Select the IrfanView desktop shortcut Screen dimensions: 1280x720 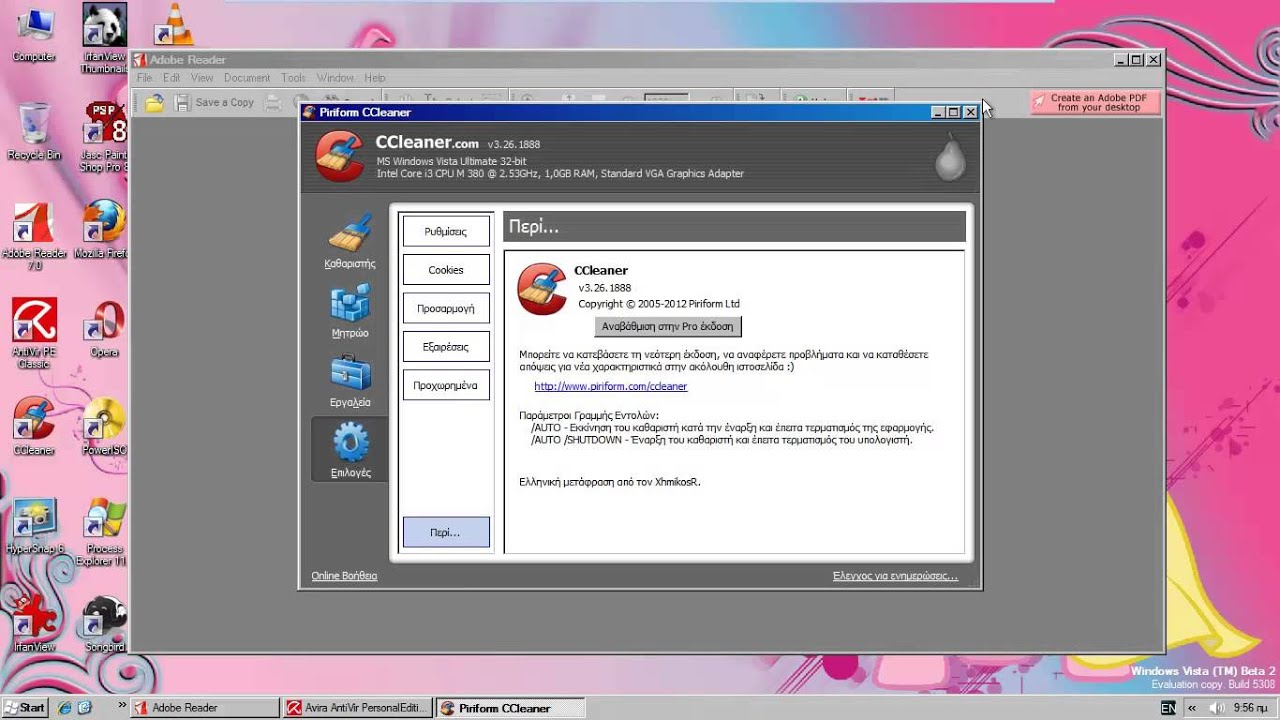click(x=34, y=623)
